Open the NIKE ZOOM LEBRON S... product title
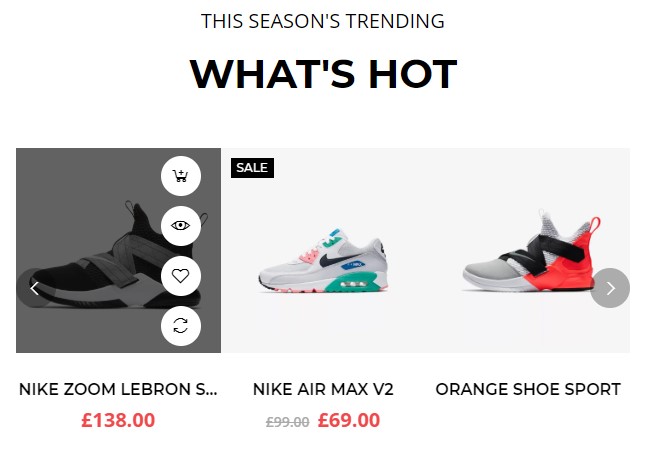The height and width of the screenshot is (467, 647). 118,389
